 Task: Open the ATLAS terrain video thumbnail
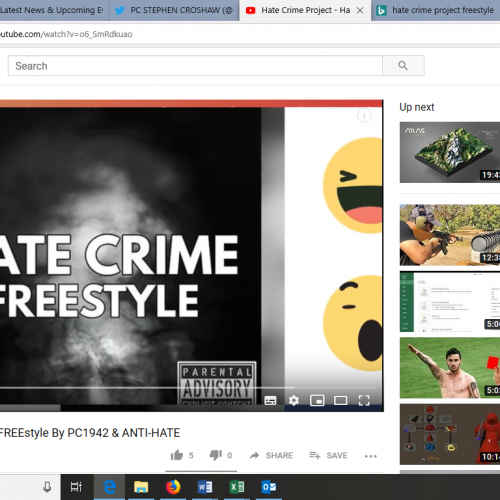tap(450, 152)
